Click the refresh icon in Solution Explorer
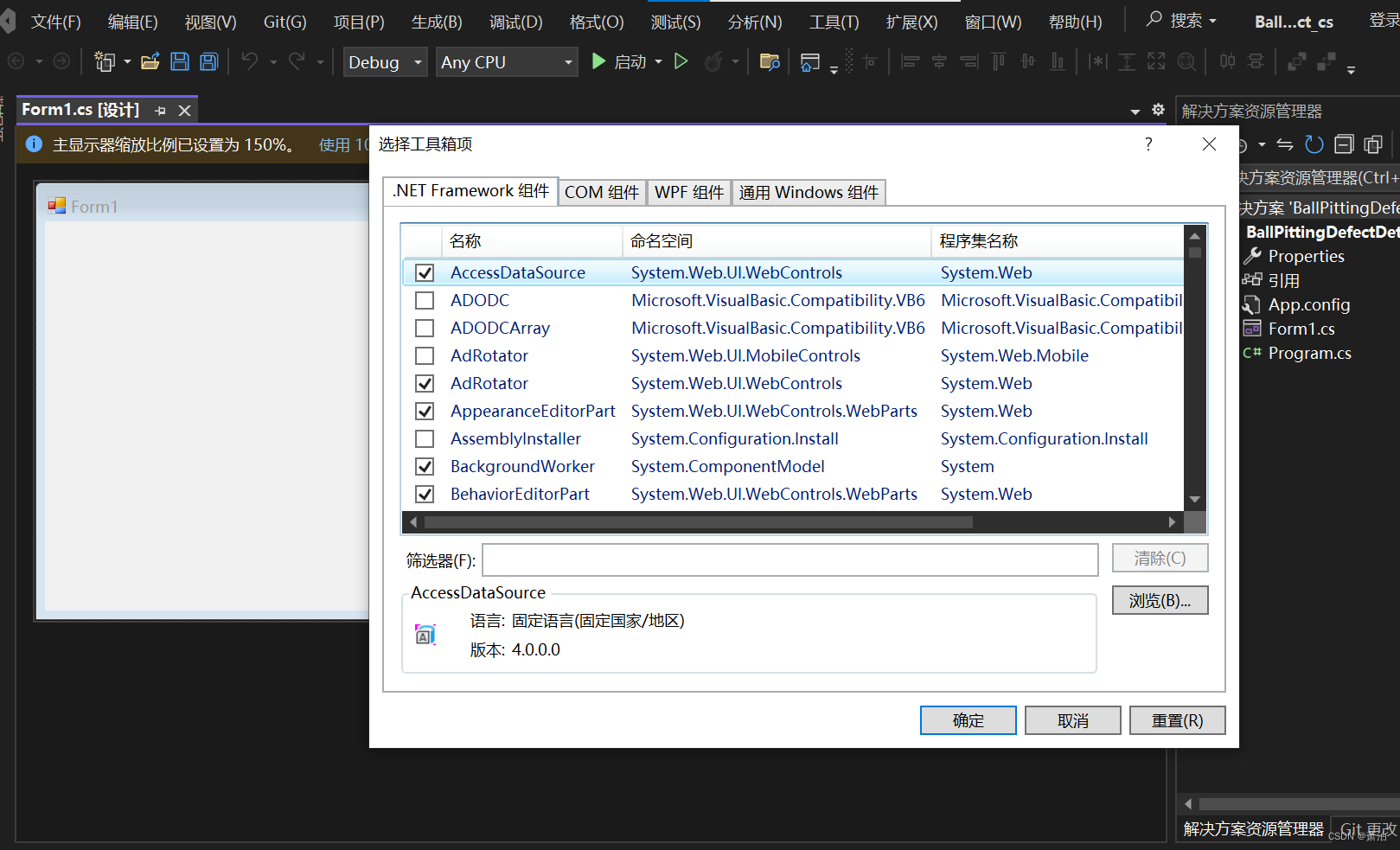Screen dimensions: 1400x850 [x=1314, y=144]
